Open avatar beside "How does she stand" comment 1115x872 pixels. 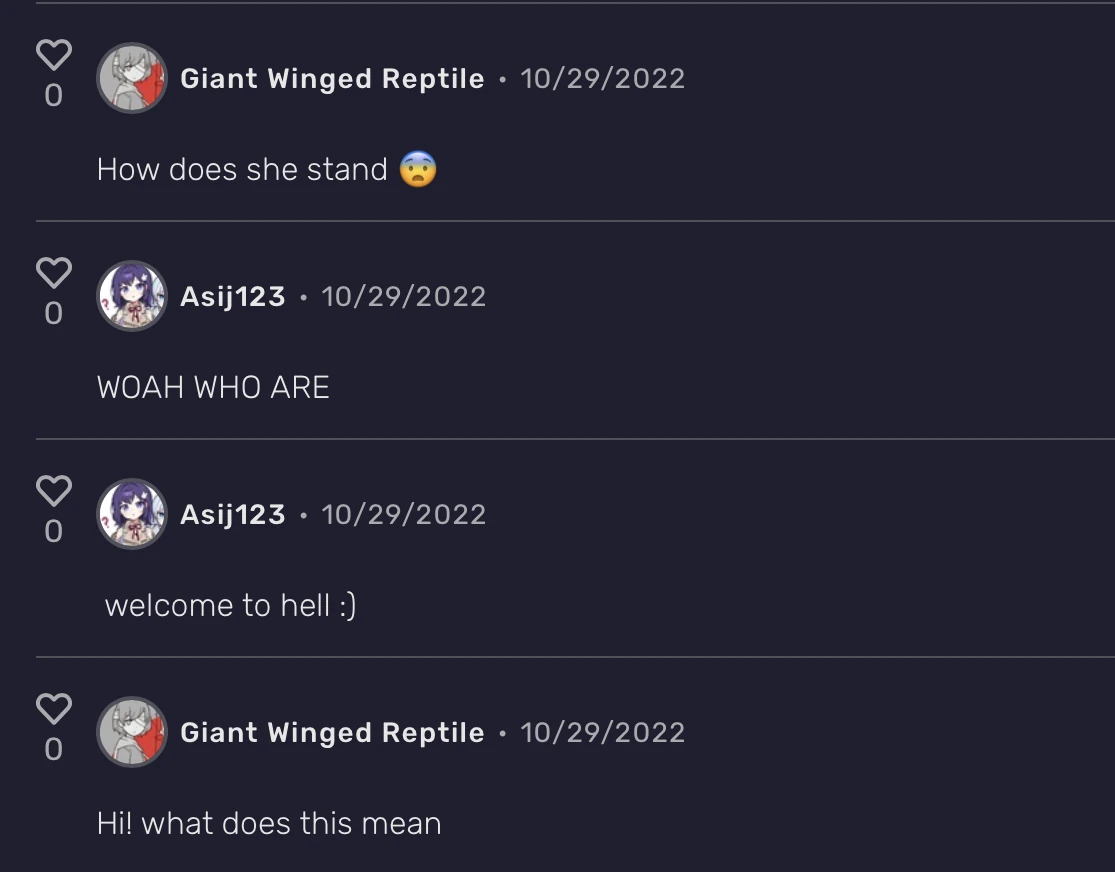tap(132, 78)
